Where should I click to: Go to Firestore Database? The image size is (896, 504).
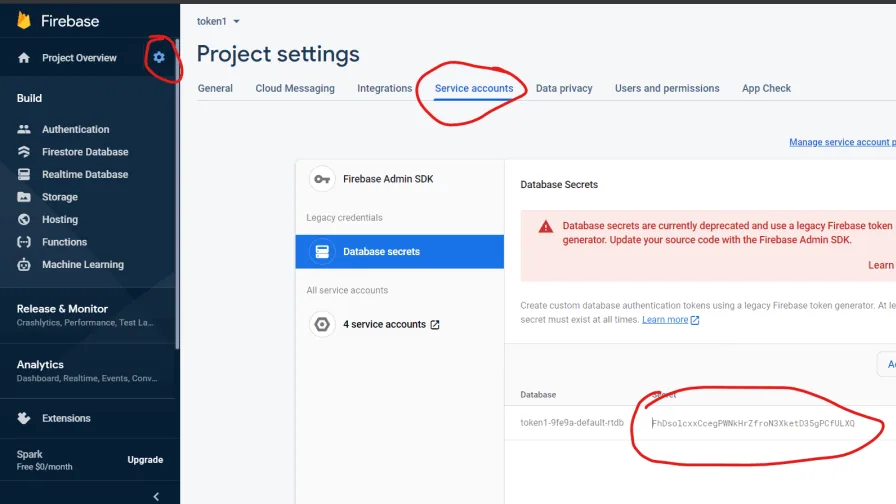(85, 152)
